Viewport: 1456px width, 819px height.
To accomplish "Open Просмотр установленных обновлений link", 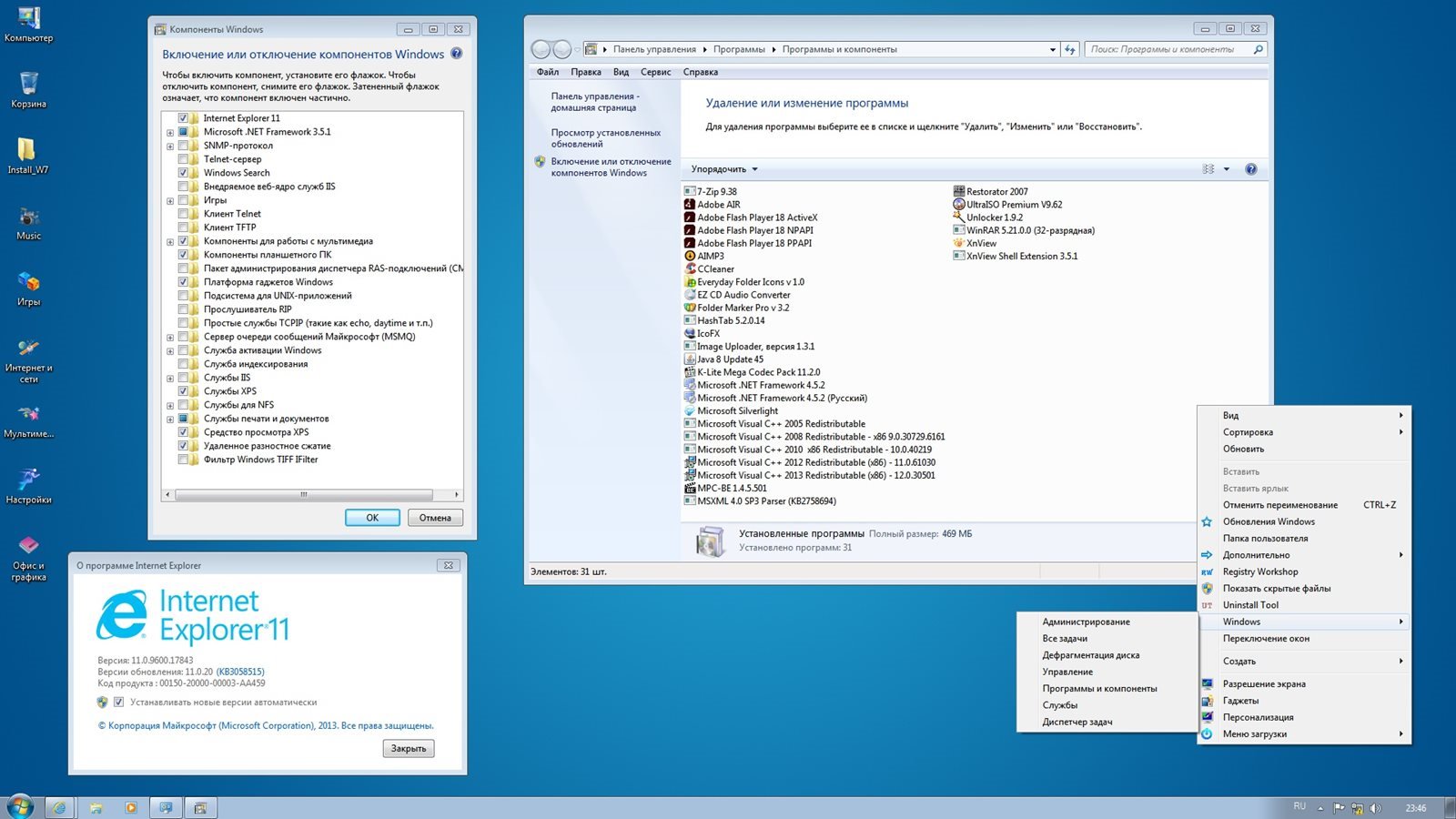I will click(x=605, y=138).
